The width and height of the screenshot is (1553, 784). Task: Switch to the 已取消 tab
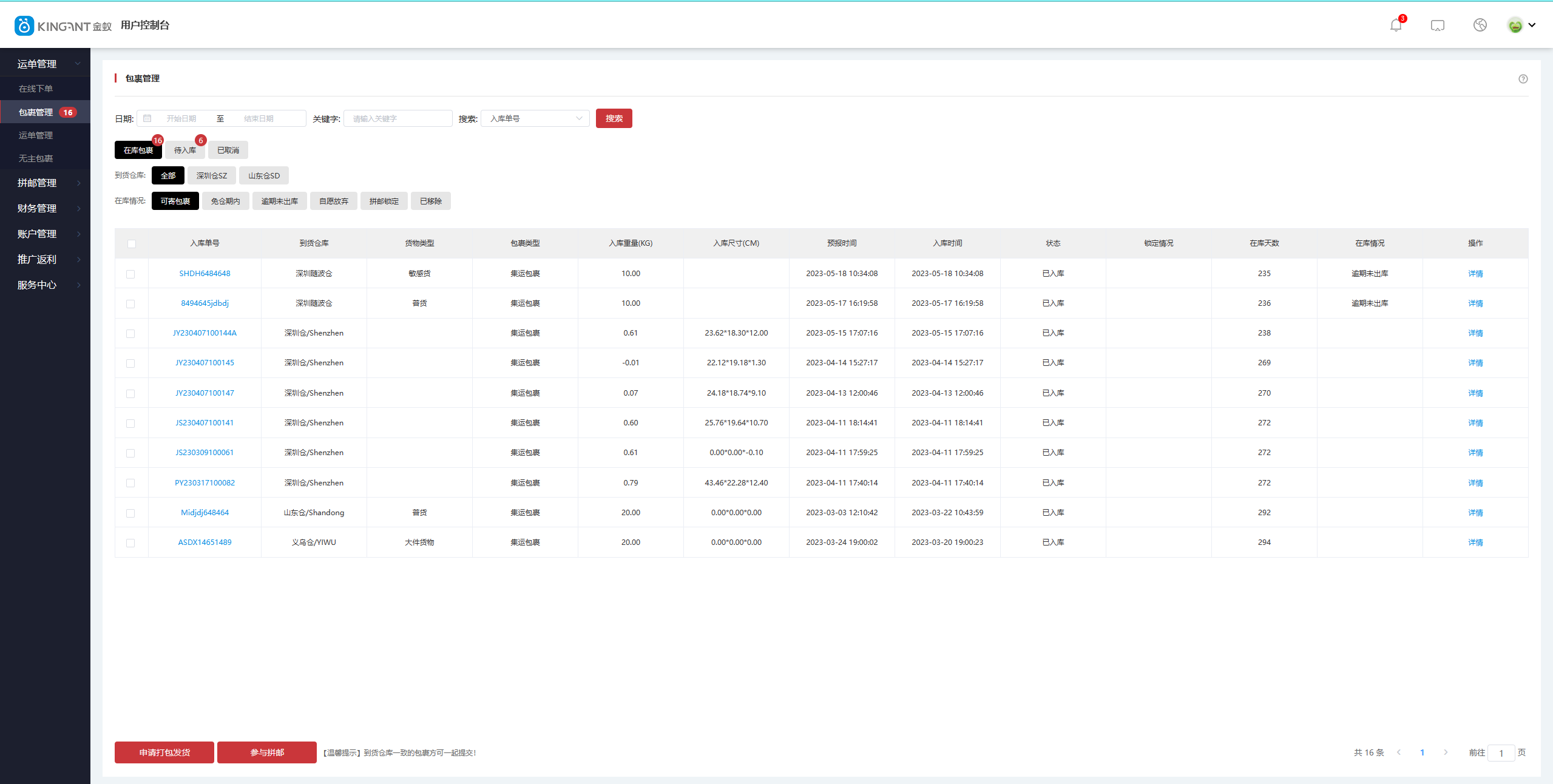tap(228, 150)
